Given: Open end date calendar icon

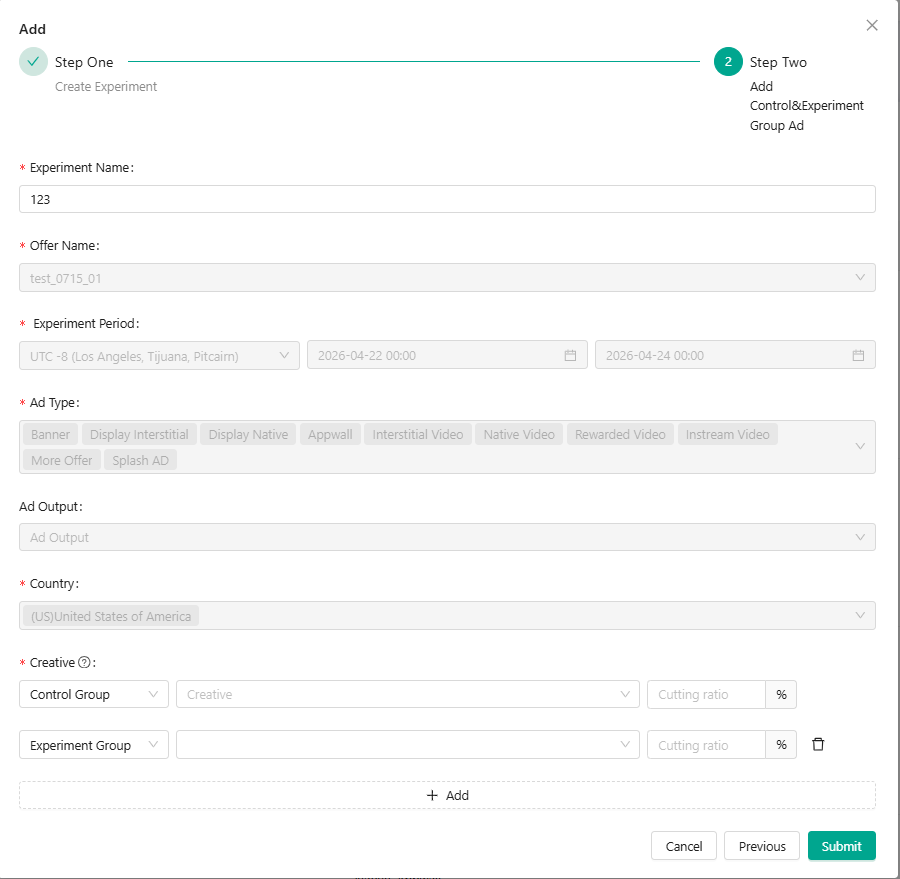Looking at the screenshot, I should (858, 355).
